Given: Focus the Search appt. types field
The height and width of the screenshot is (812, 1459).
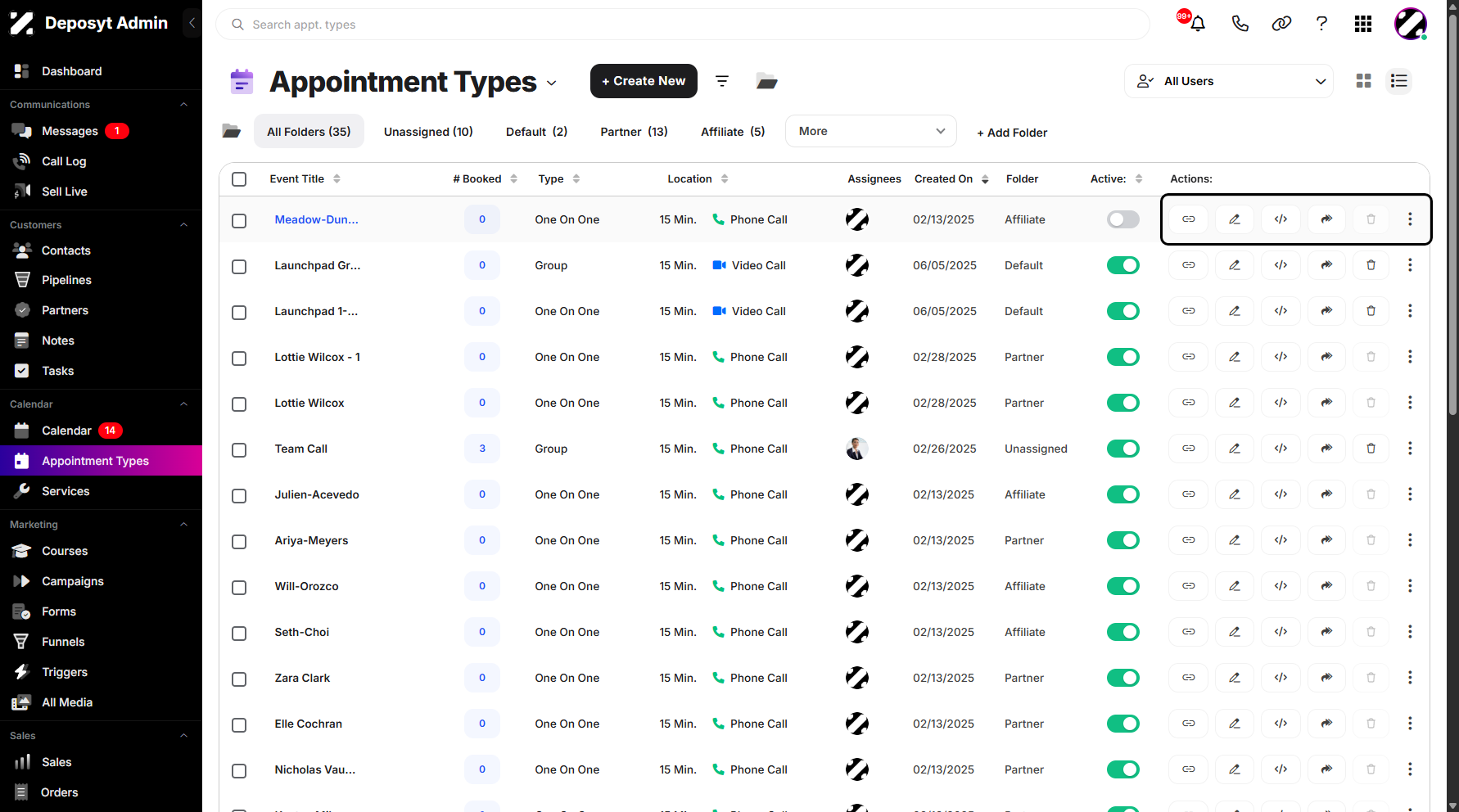Looking at the screenshot, I should 683,25.
